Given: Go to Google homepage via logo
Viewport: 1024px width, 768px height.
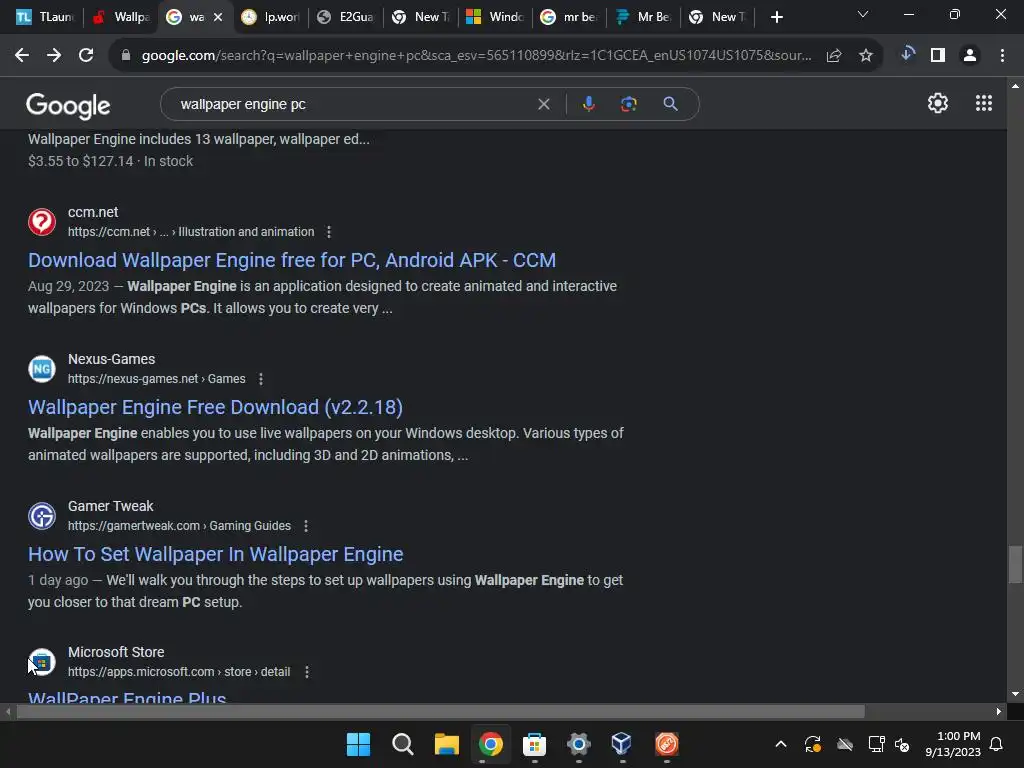Looking at the screenshot, I should click(x=68, y=105).
